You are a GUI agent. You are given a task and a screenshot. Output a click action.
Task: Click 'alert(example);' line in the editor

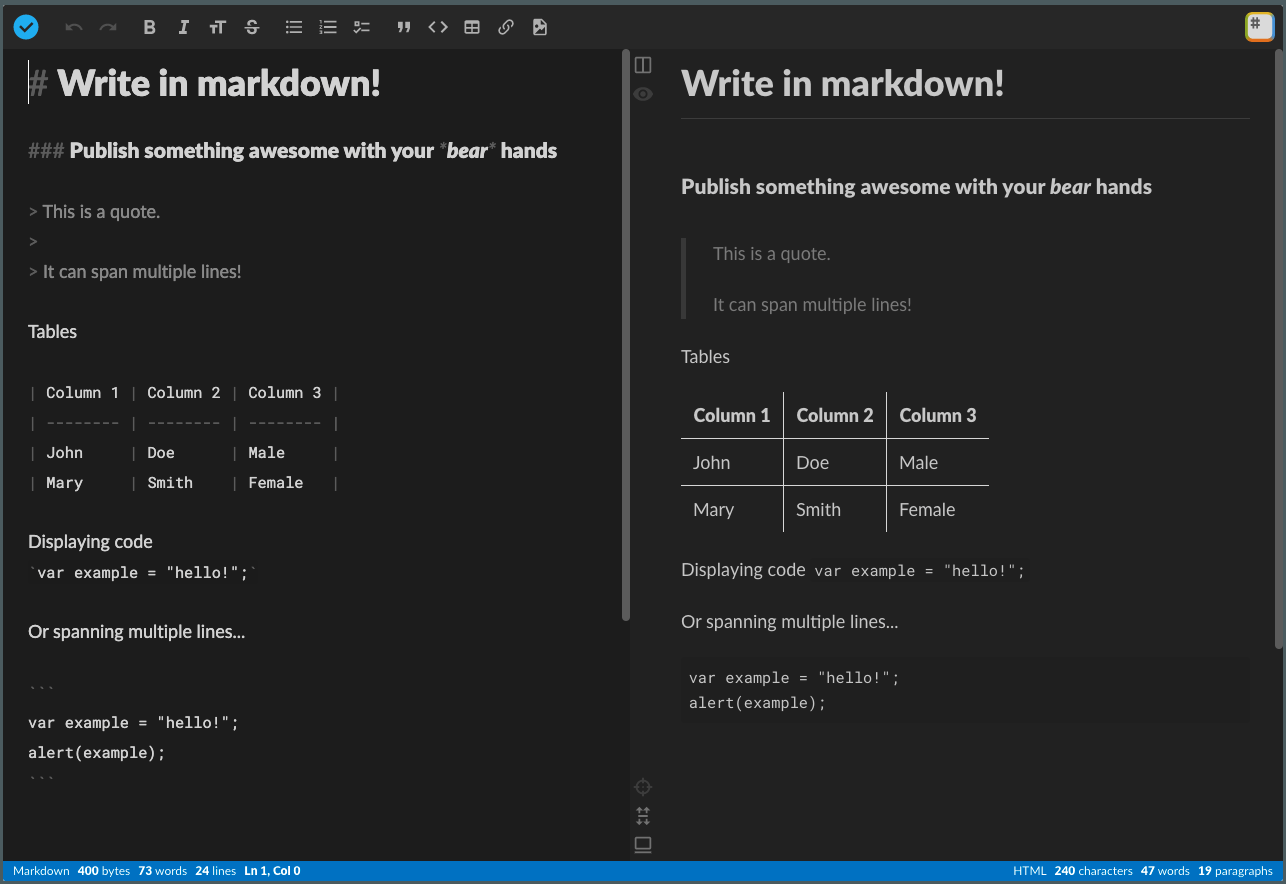tap(96, 752)
